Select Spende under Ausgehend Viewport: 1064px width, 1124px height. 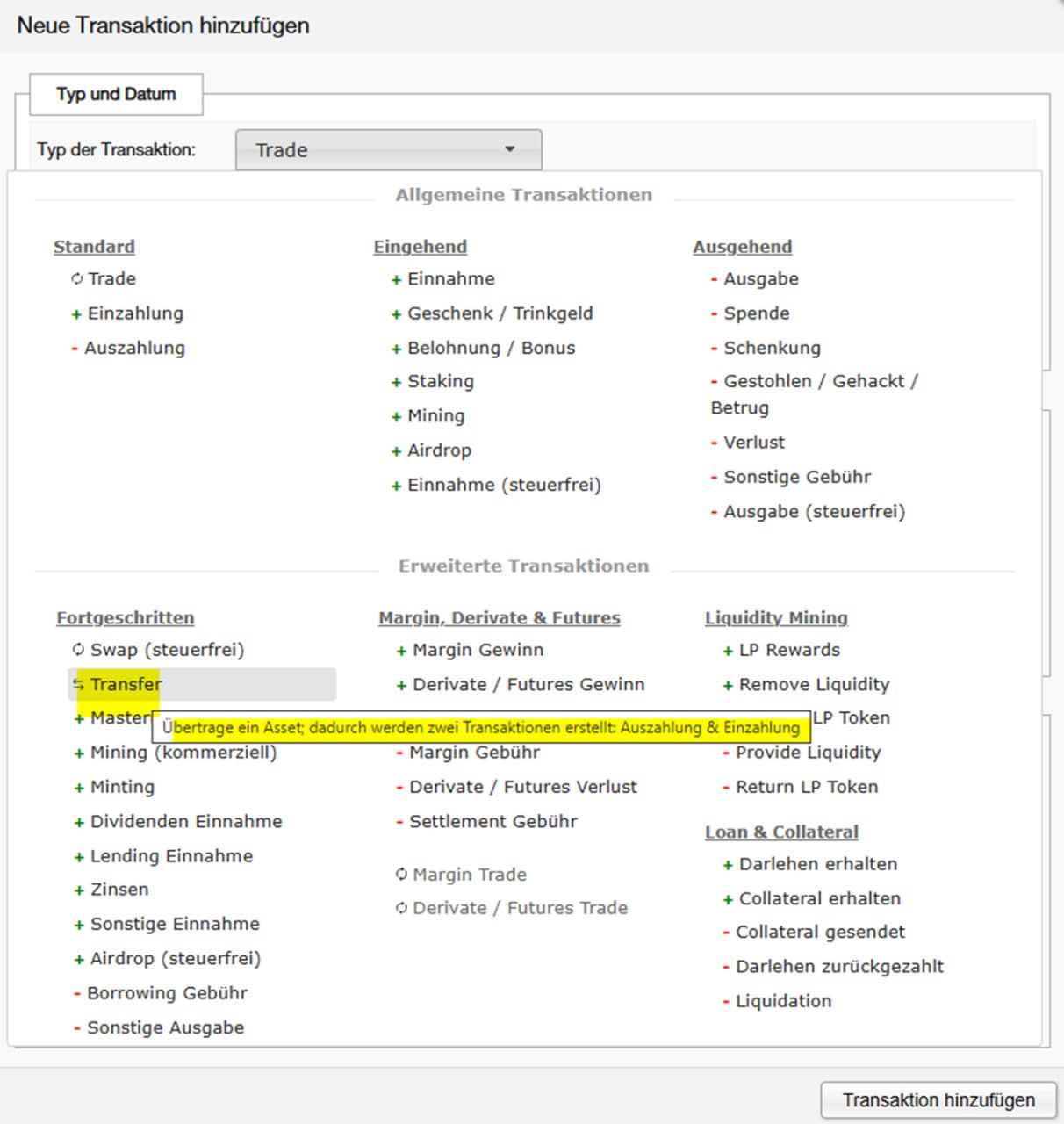[756, 313]
